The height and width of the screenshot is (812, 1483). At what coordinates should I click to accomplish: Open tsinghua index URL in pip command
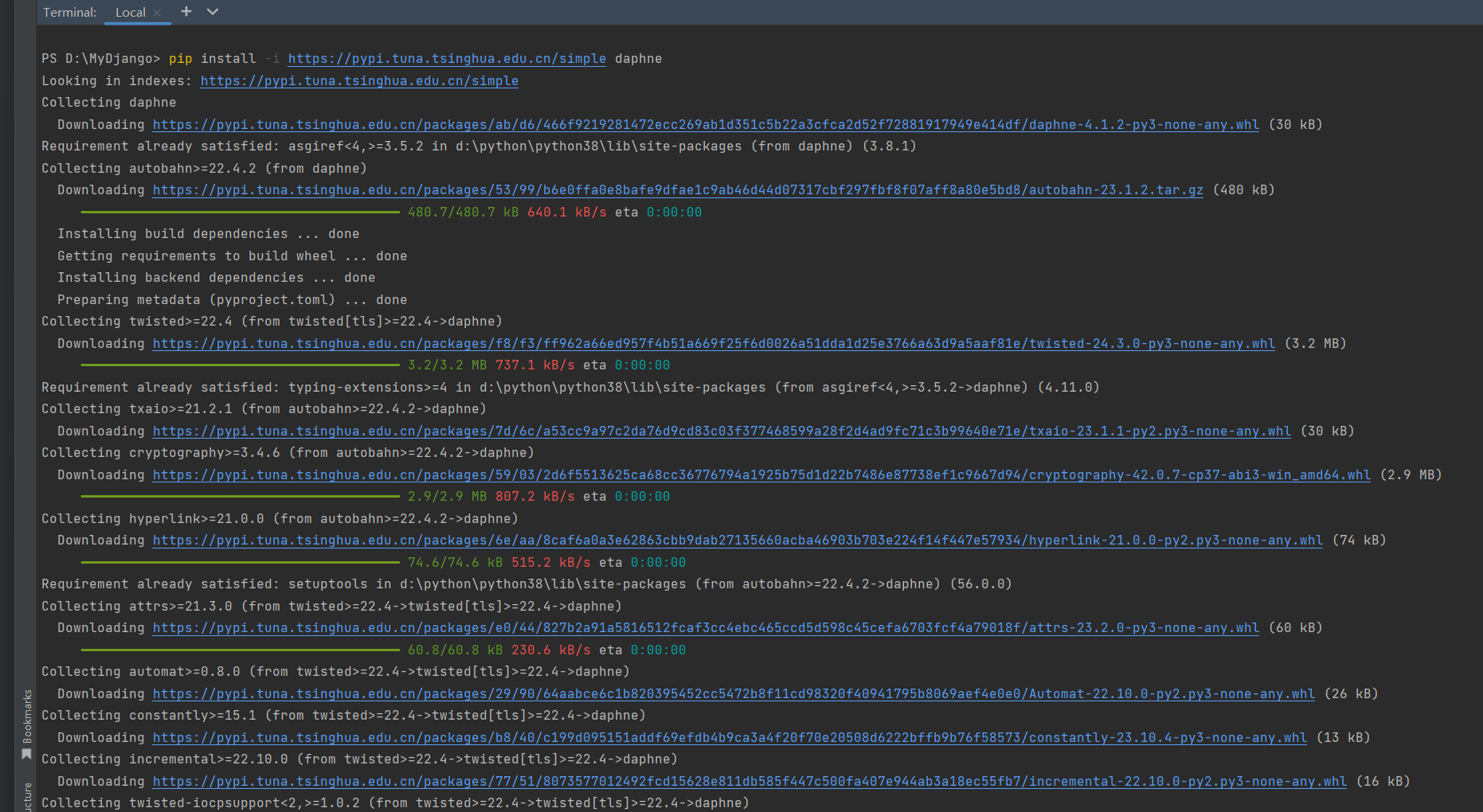(x=447, y=59)
